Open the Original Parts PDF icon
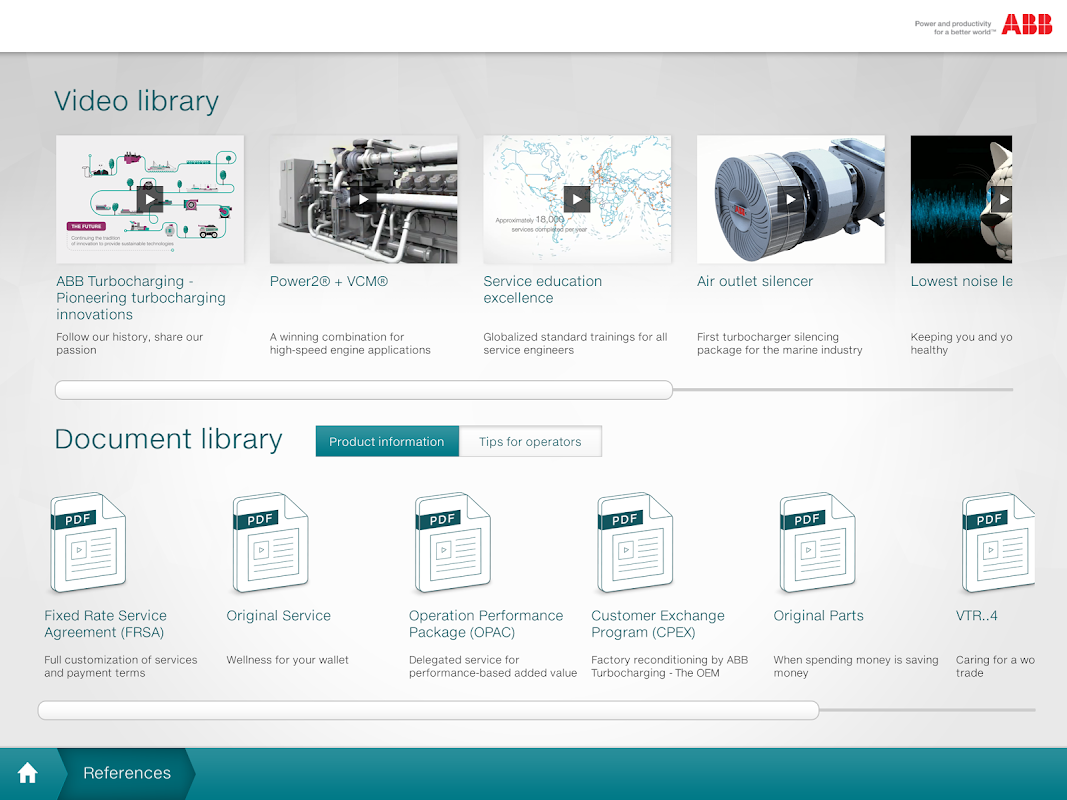 click(817, 543)
